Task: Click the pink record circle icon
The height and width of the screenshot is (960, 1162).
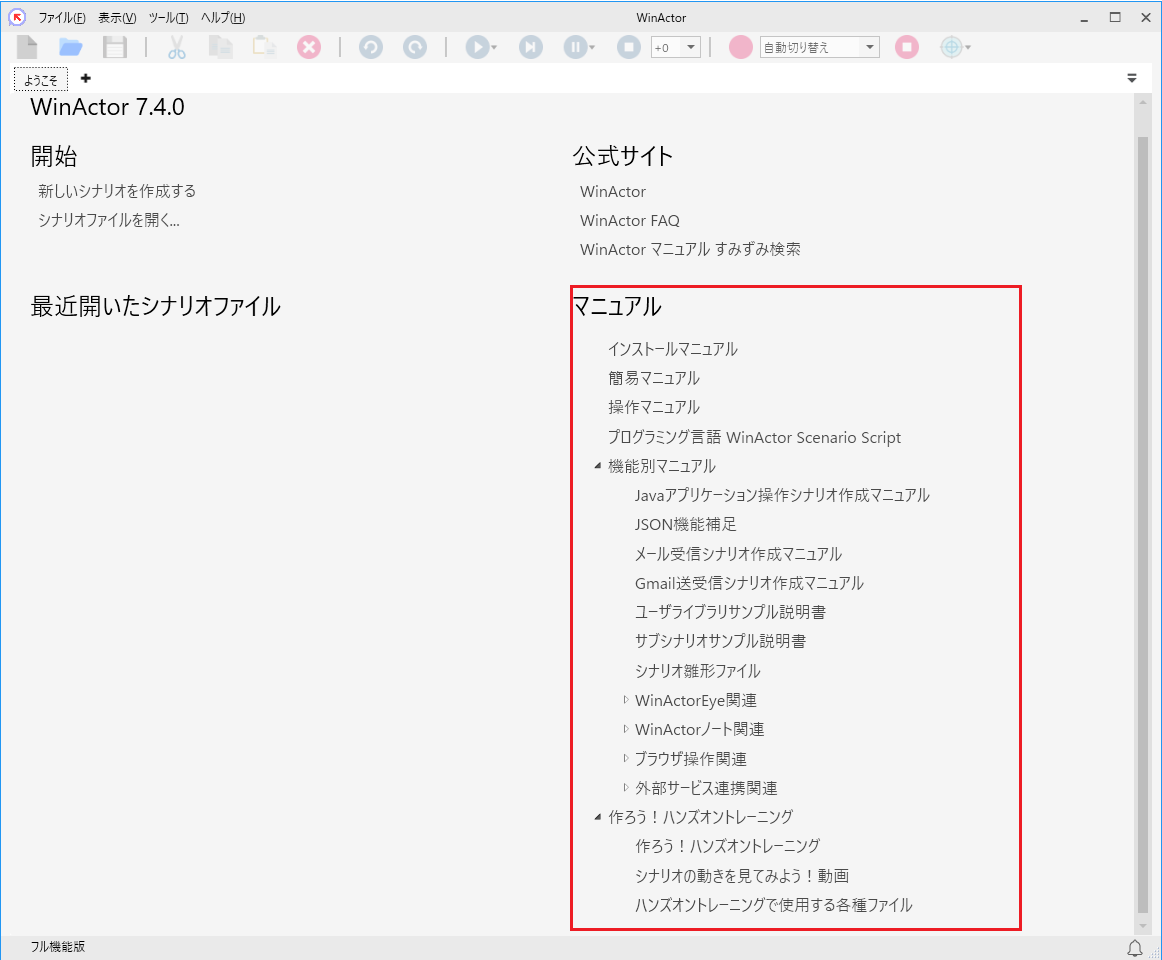Action: click(740, 47)
